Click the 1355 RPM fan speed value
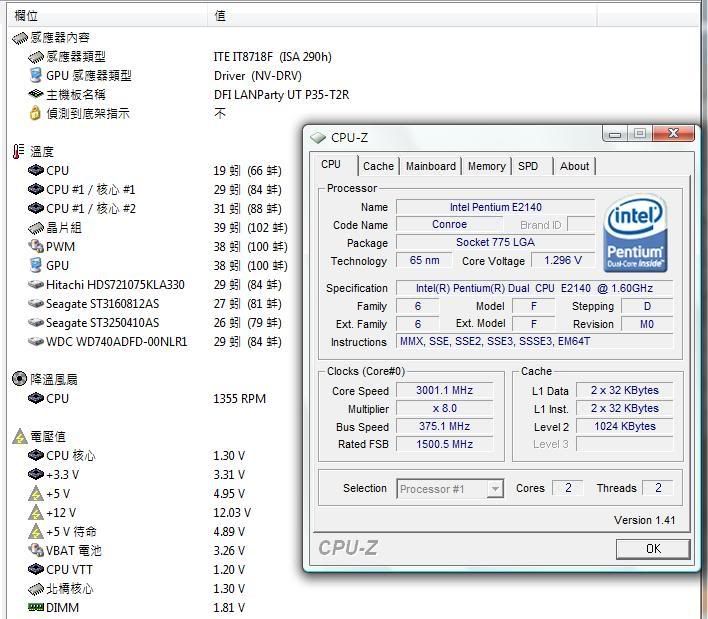The image size is (708, 619). (240, 399)
